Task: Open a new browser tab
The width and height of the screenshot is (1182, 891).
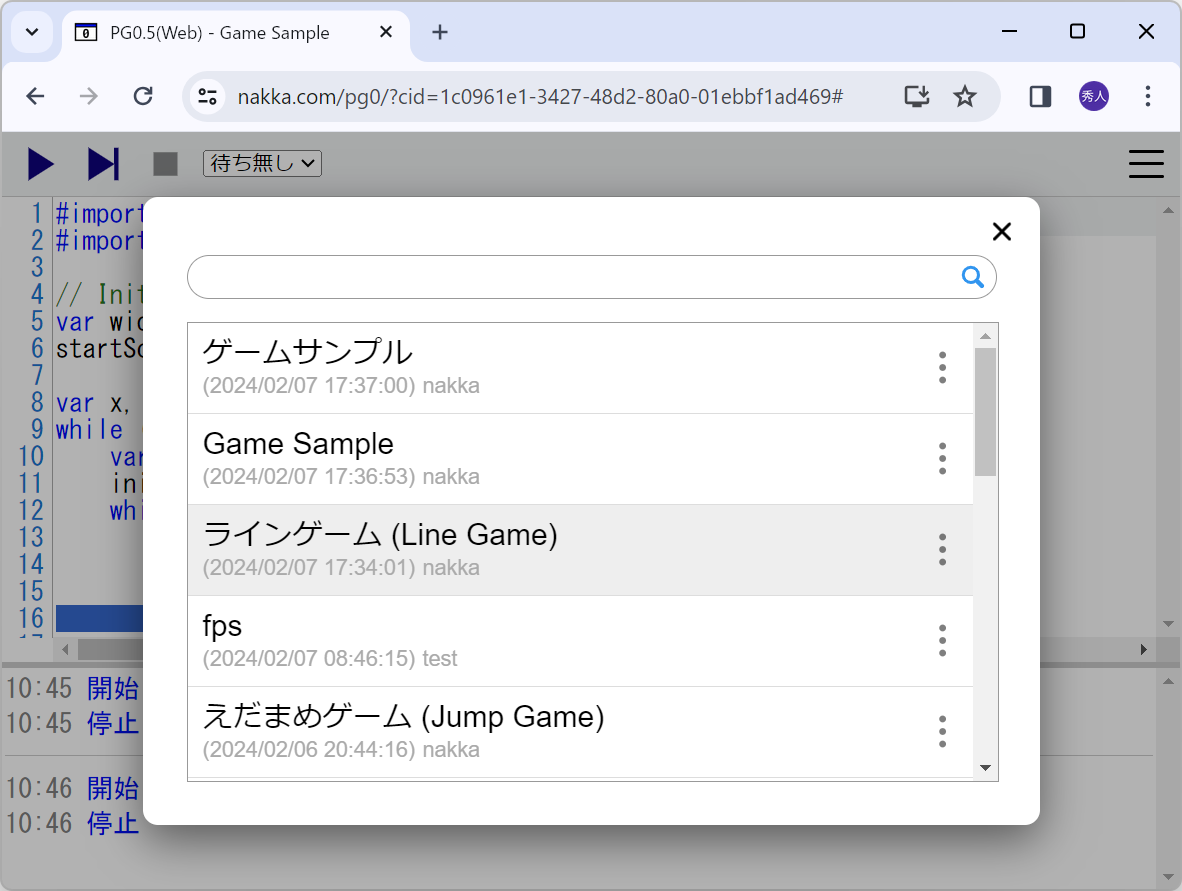Action: pos(440,32)
